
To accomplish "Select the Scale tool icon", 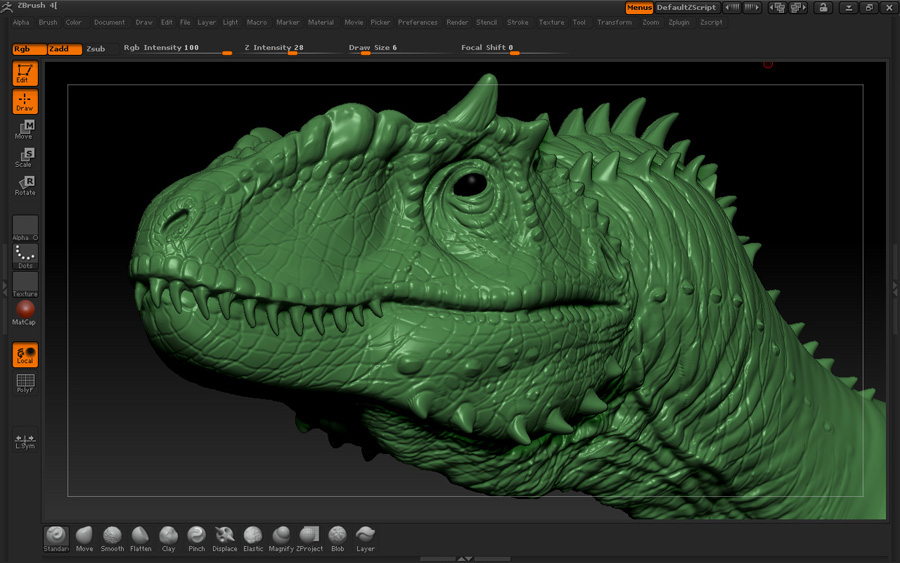I will click(25, 157).
